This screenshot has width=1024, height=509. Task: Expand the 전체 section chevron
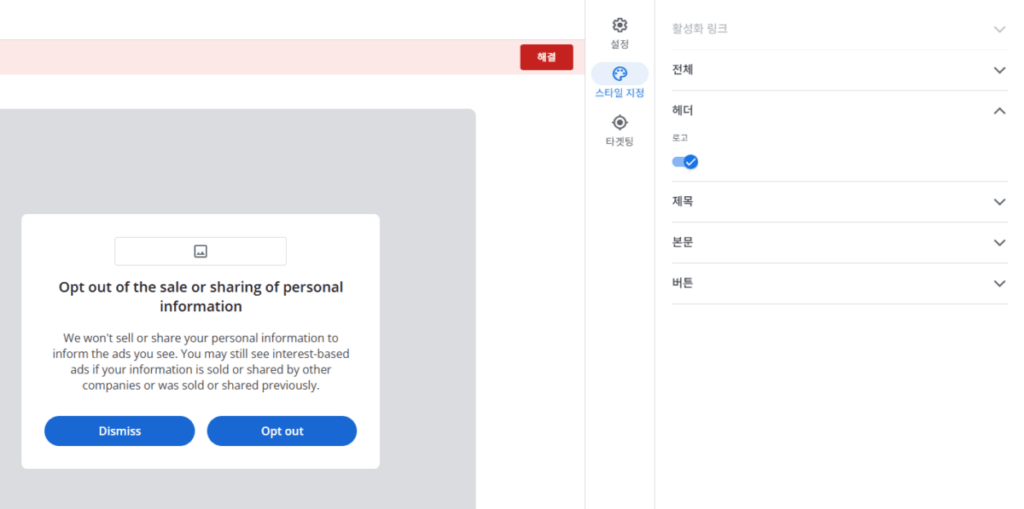pos(999,70)
